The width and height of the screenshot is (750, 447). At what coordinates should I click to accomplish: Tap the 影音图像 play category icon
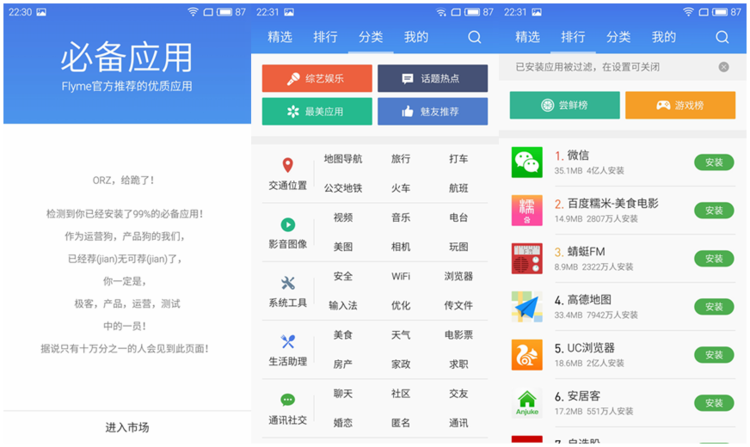(287, 225)
